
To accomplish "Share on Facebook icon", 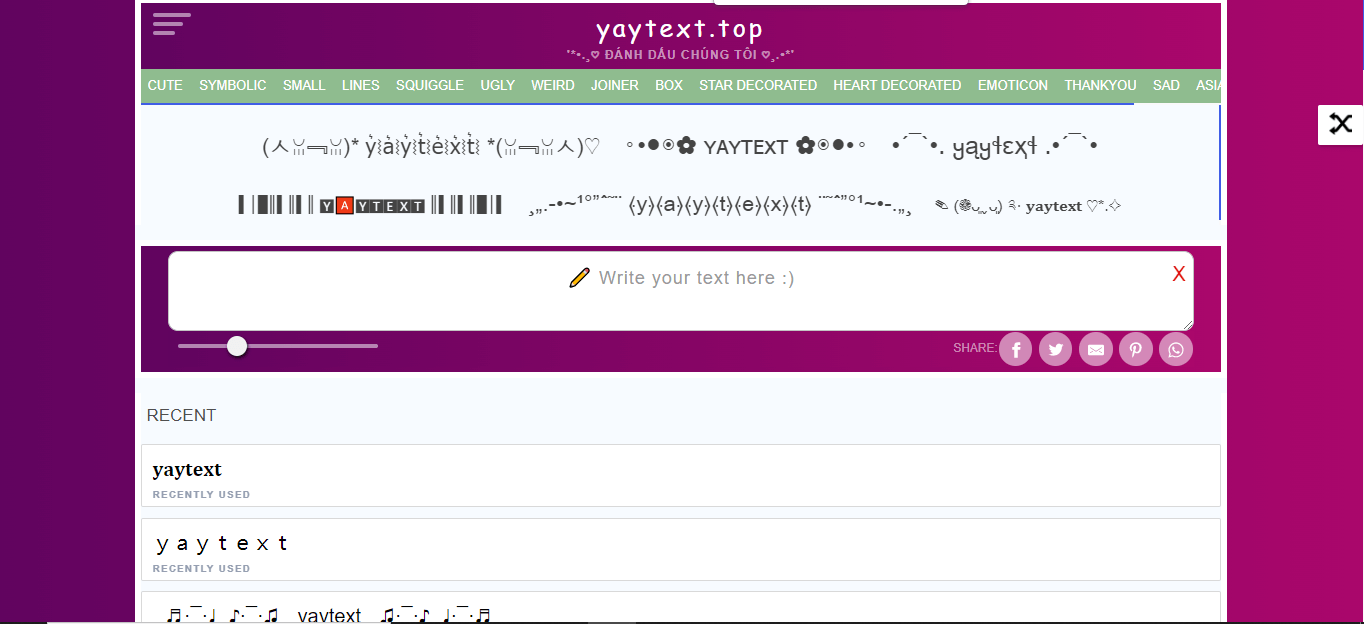I will [x=1015, y=349].
